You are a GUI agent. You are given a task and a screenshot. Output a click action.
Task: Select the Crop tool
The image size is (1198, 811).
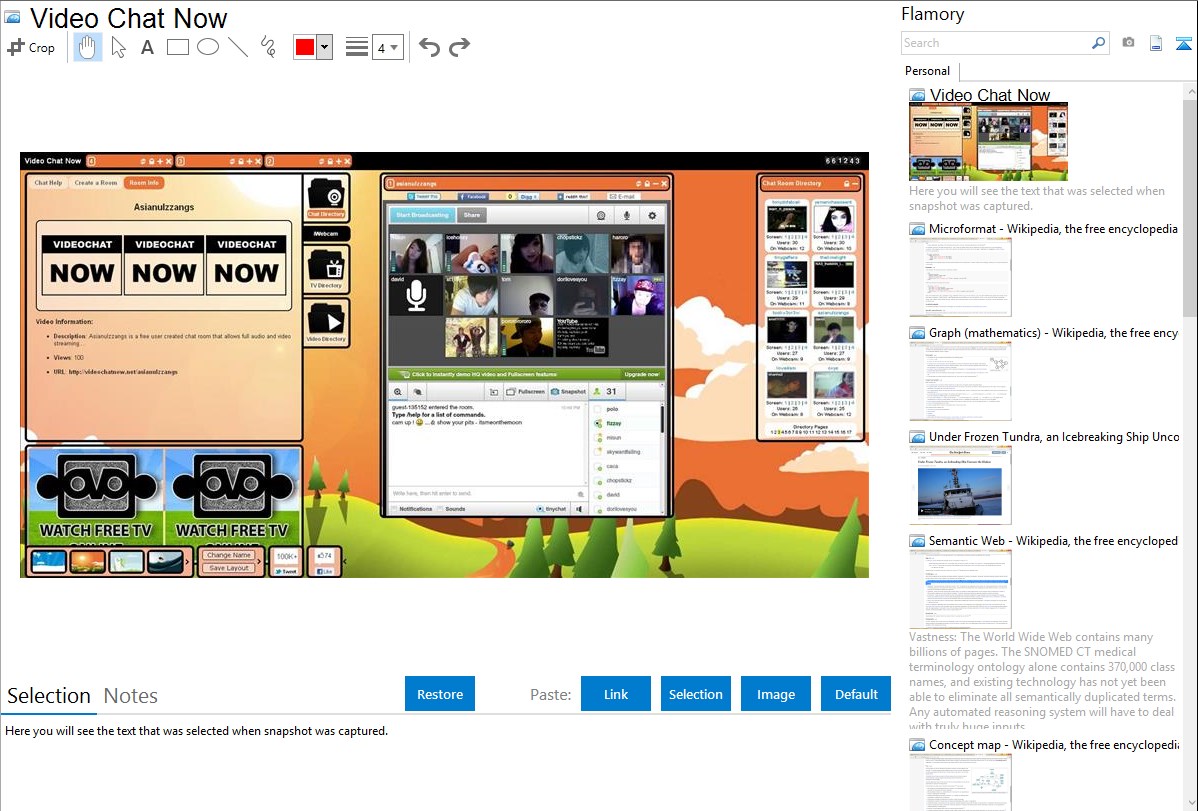point(31,47)
